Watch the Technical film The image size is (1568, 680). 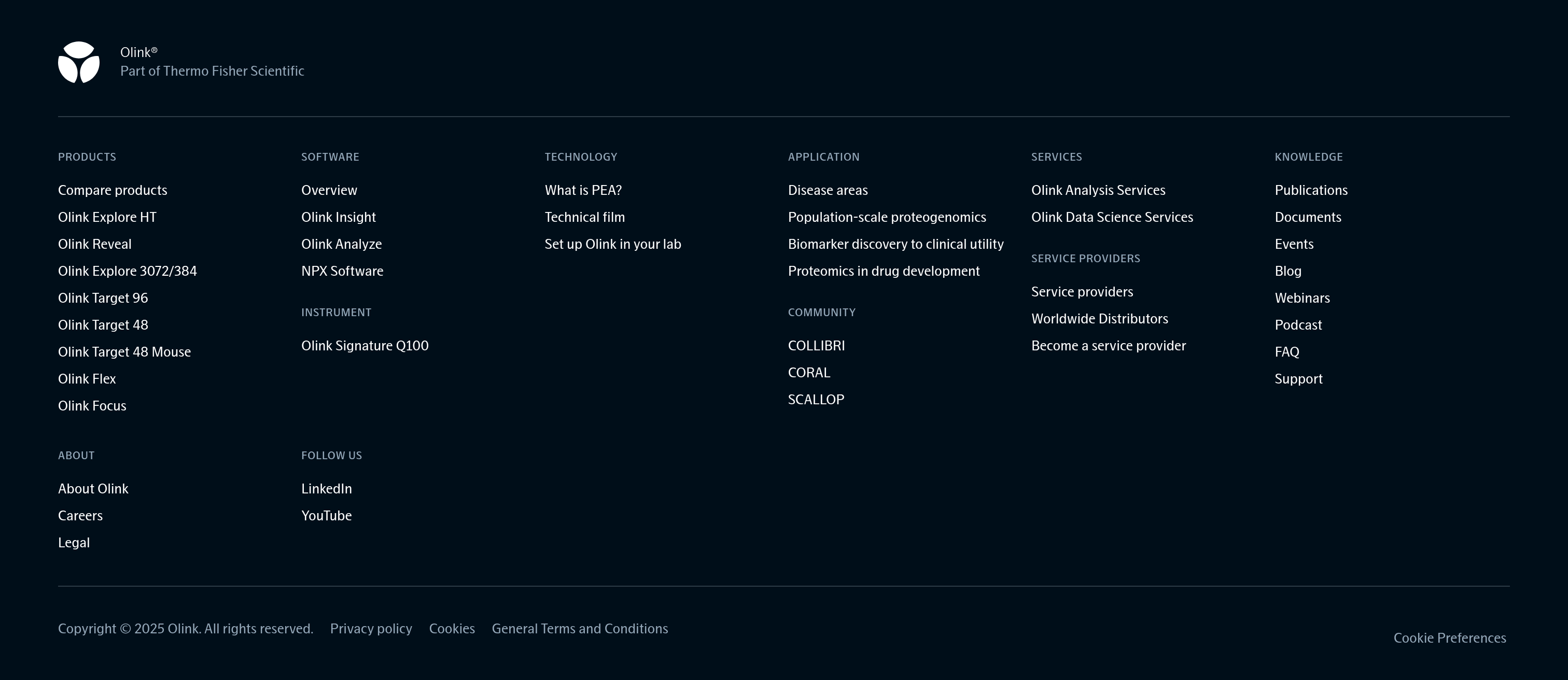584,217
